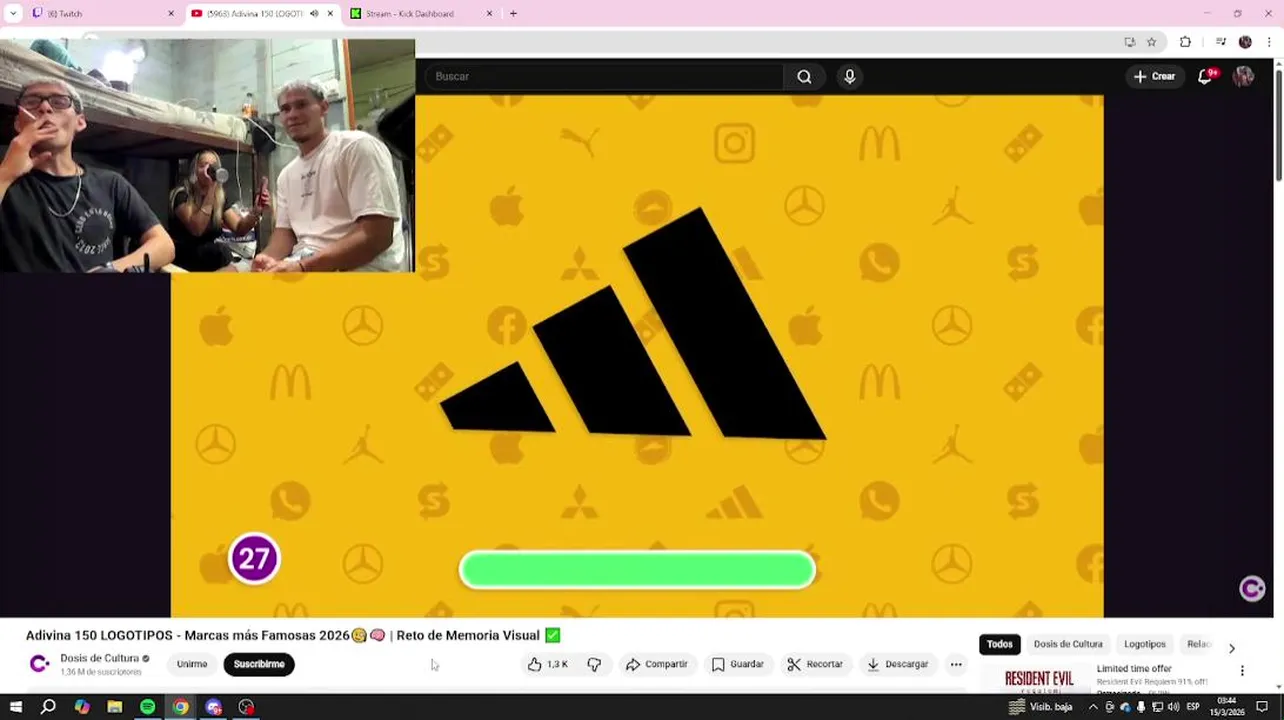1284x720 pixels.
Task: Switch to Stream - Kick Dashboard tab
Action: 420,14
